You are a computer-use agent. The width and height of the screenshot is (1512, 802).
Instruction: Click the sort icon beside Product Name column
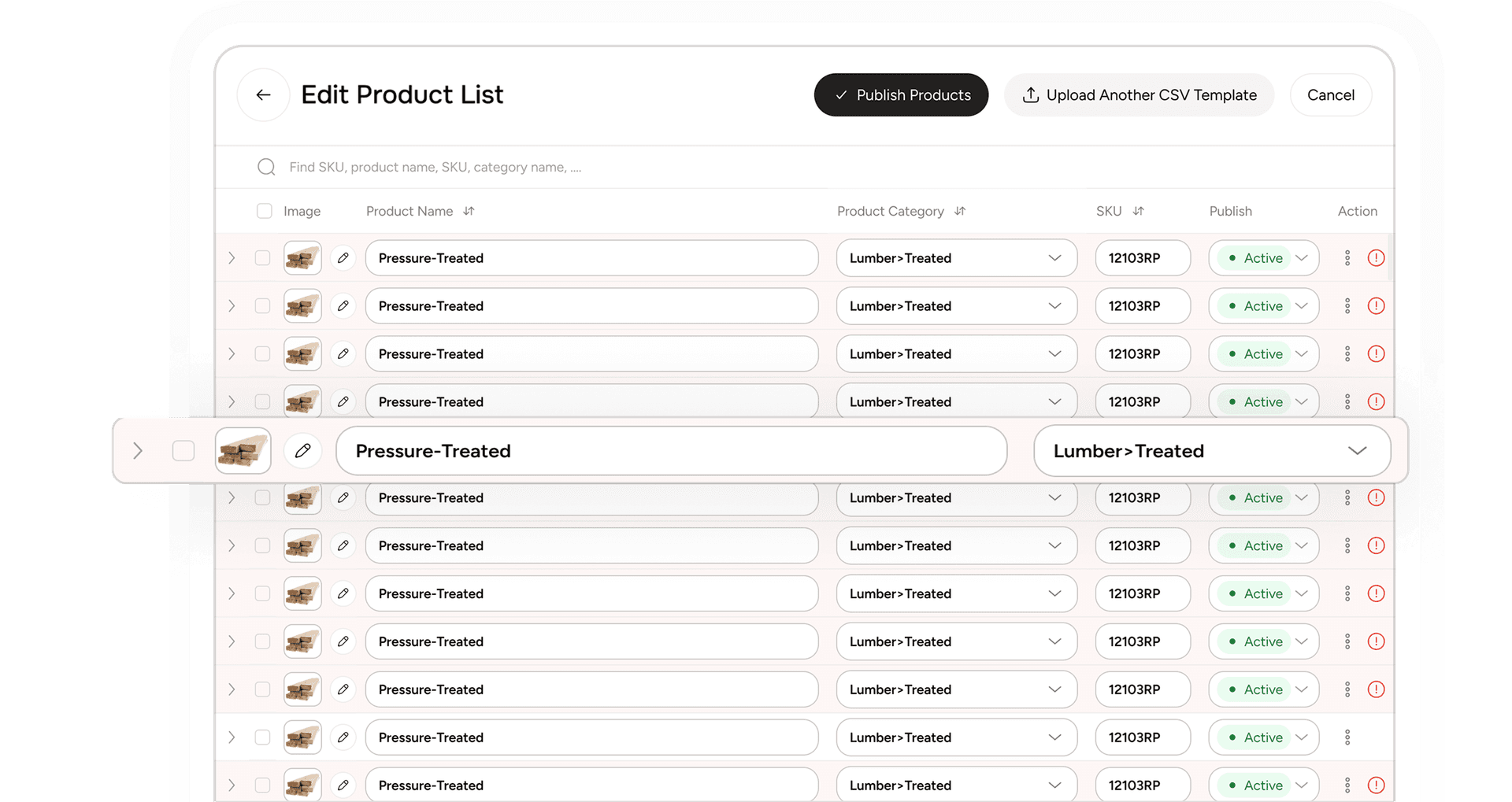[x=469, y=211]
